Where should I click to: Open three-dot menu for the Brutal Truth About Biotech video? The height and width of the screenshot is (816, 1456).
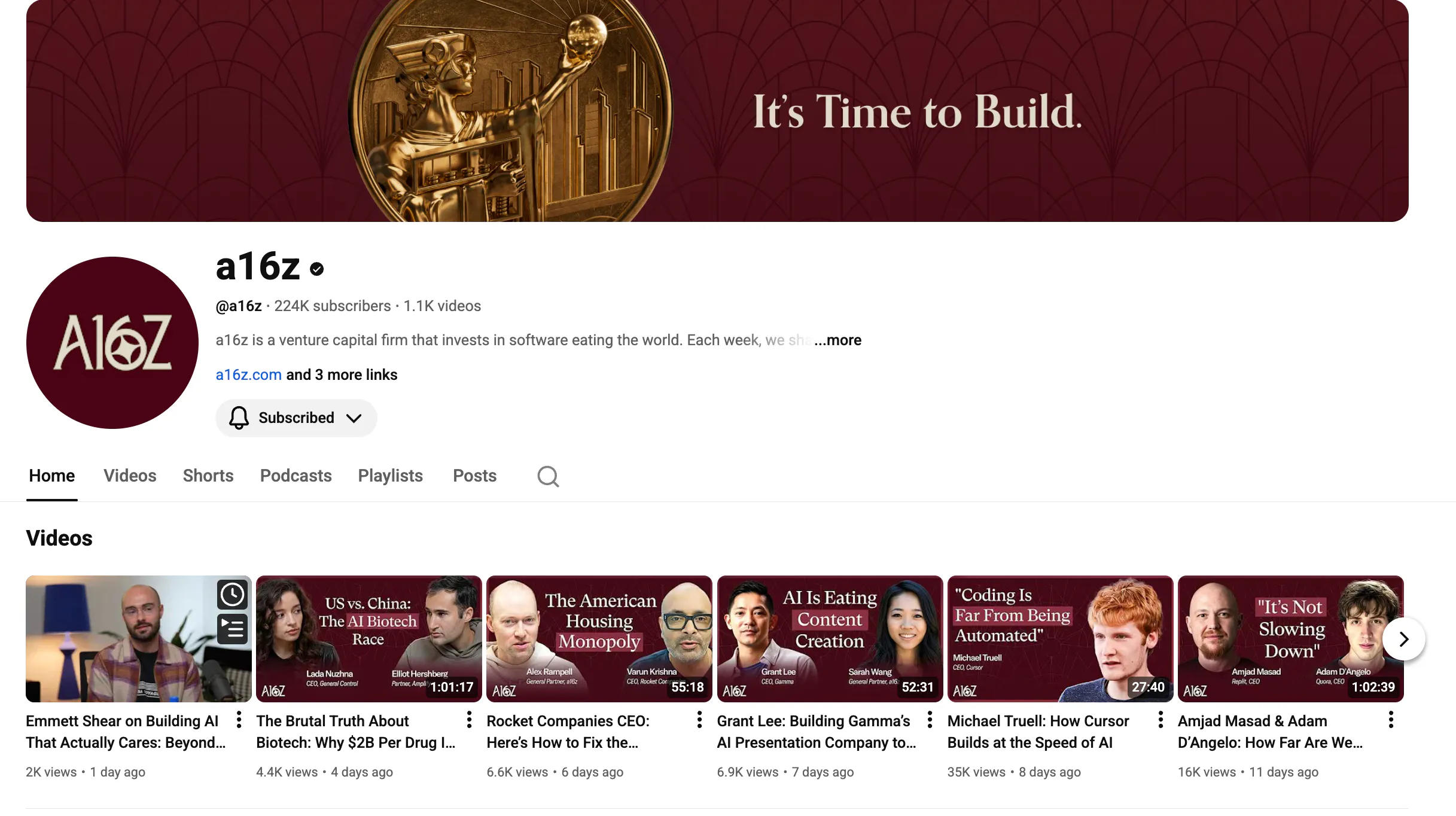pyautogui.click(x=469, y=720)
